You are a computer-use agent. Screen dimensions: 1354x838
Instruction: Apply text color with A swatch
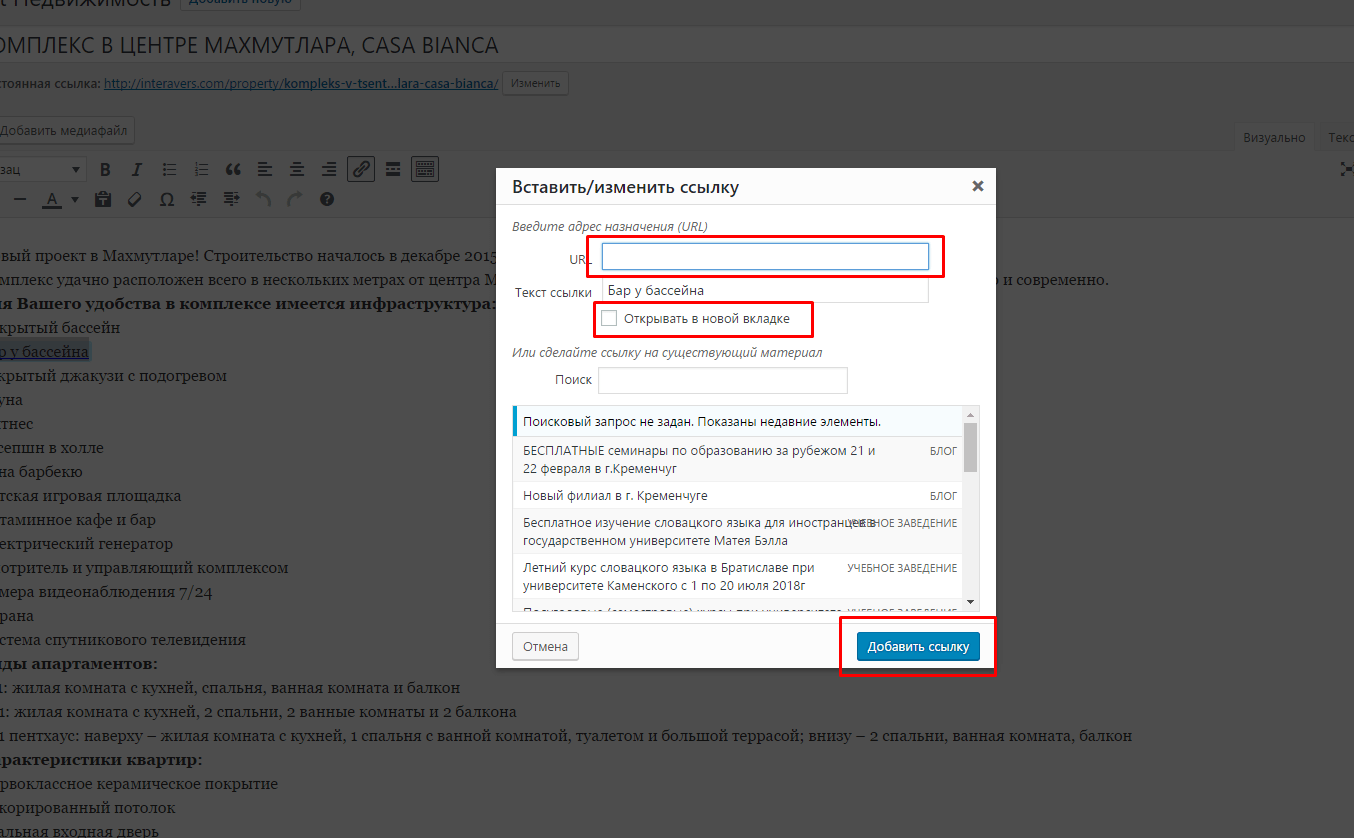(x=53, y=199)
